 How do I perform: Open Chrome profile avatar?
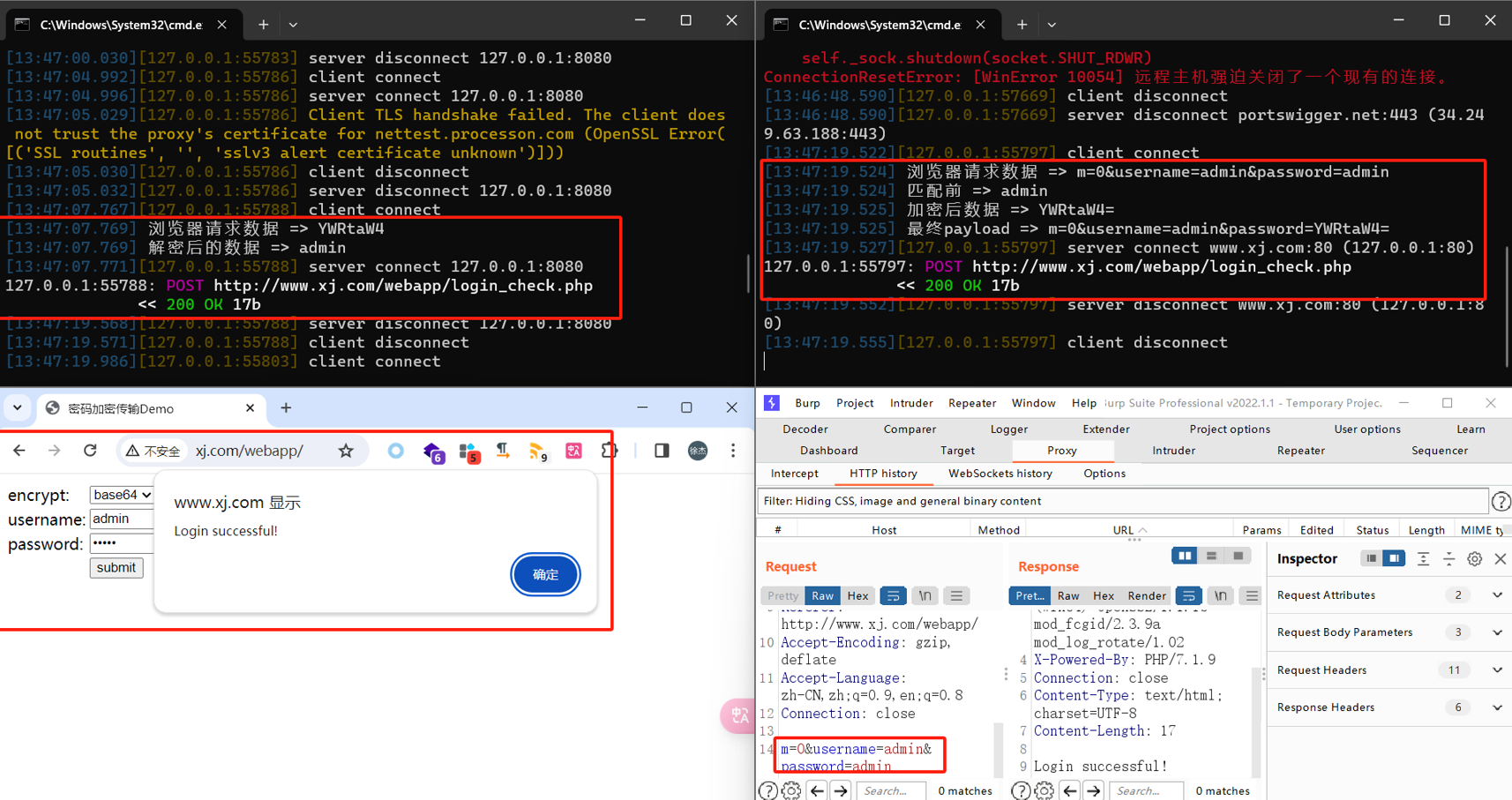point(698,451)
